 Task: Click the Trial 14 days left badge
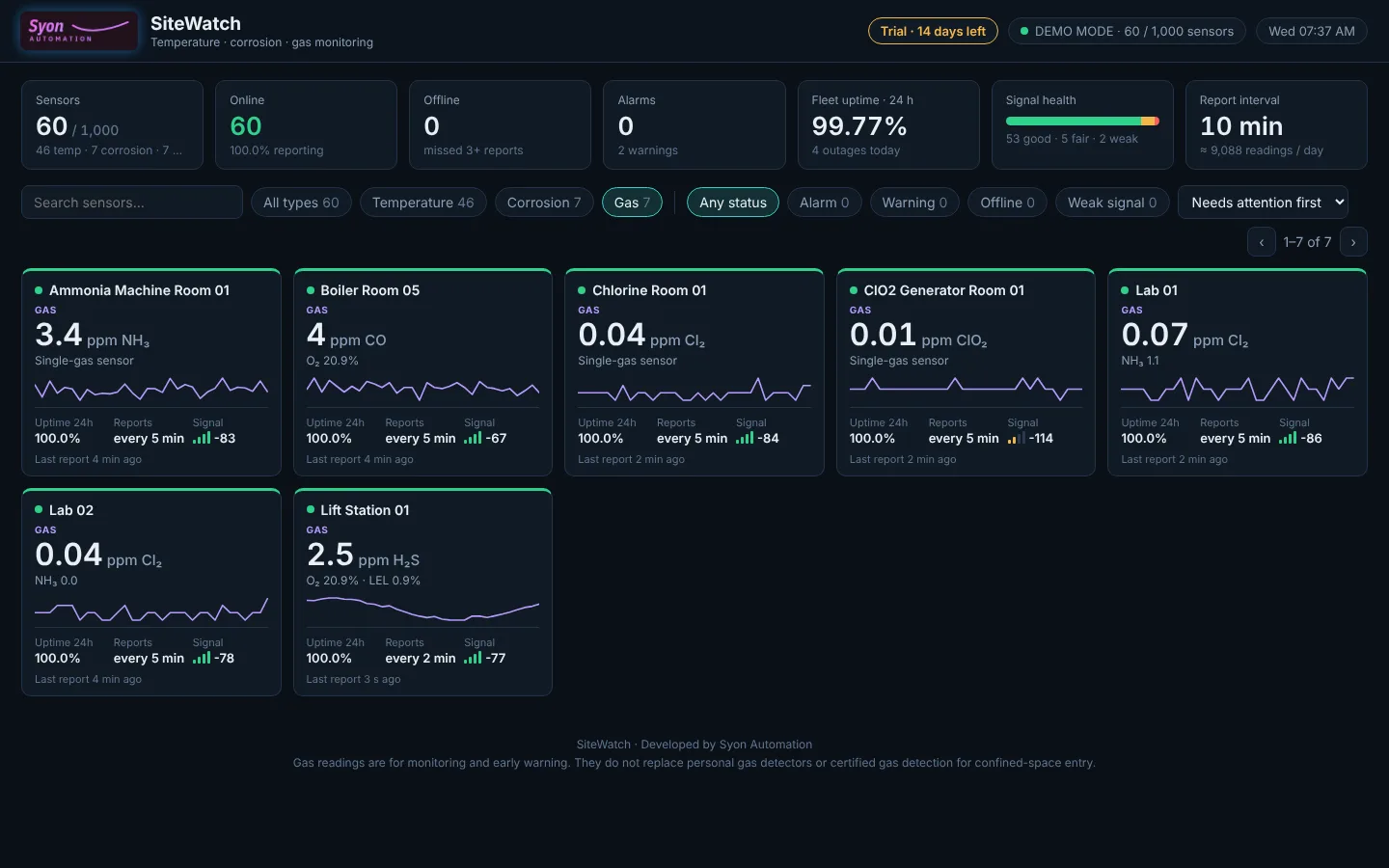(x=933, y=31)
